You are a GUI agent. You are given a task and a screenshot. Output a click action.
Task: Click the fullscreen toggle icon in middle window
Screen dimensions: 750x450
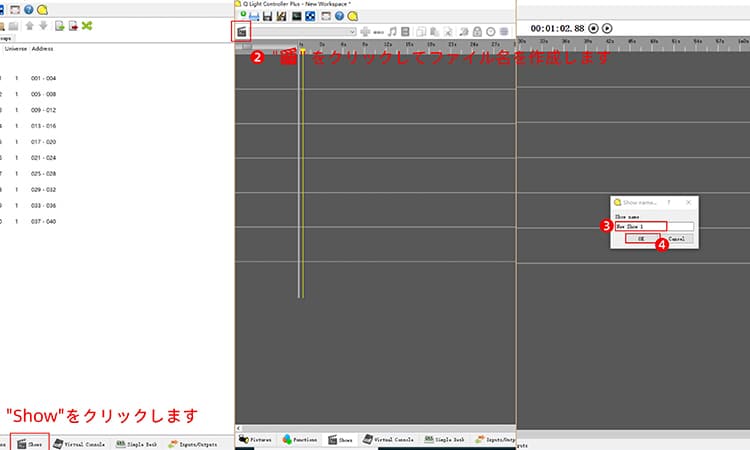click(x=326, y=16)
